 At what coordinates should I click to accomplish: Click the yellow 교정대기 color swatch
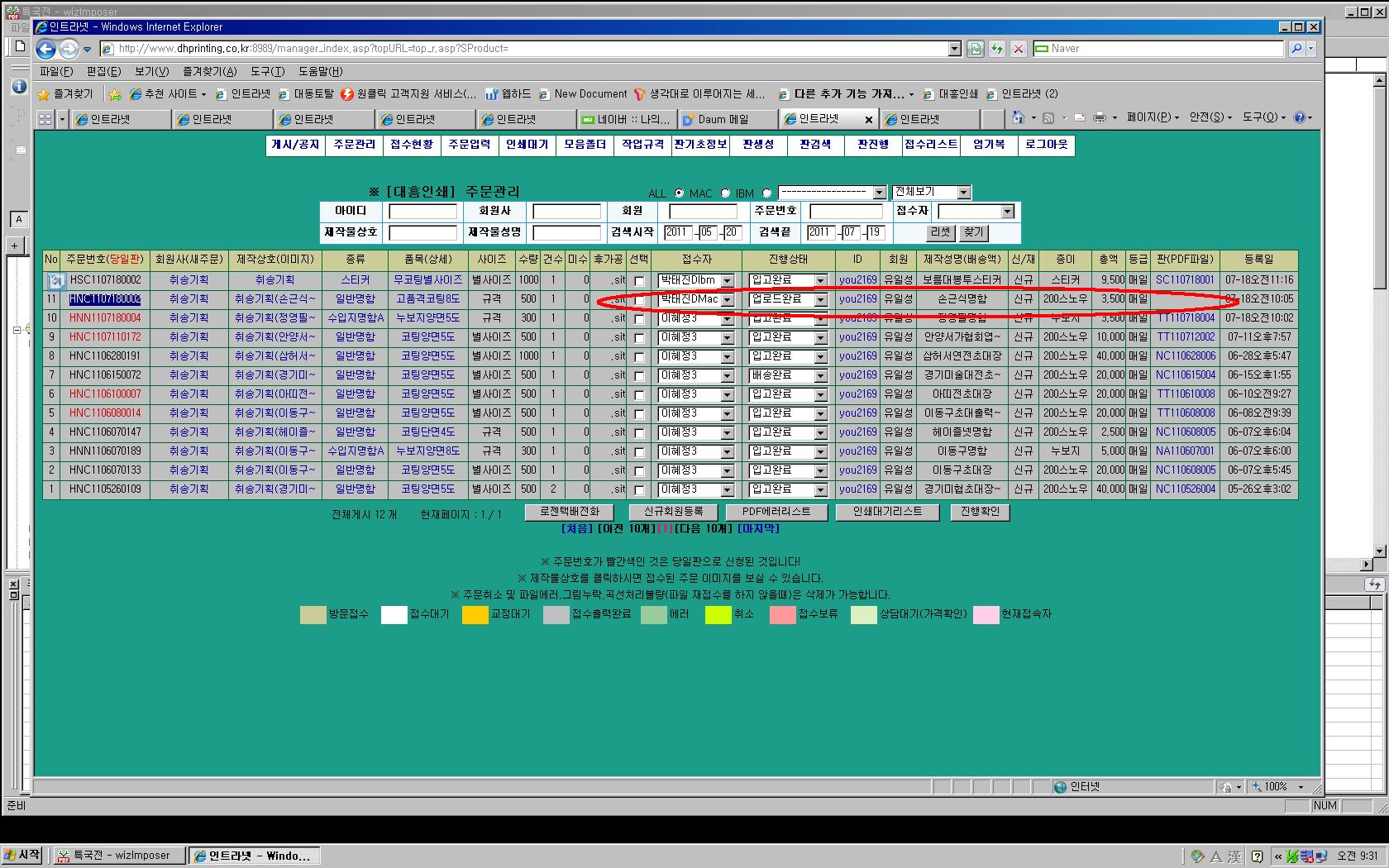[x=475, y=614]
